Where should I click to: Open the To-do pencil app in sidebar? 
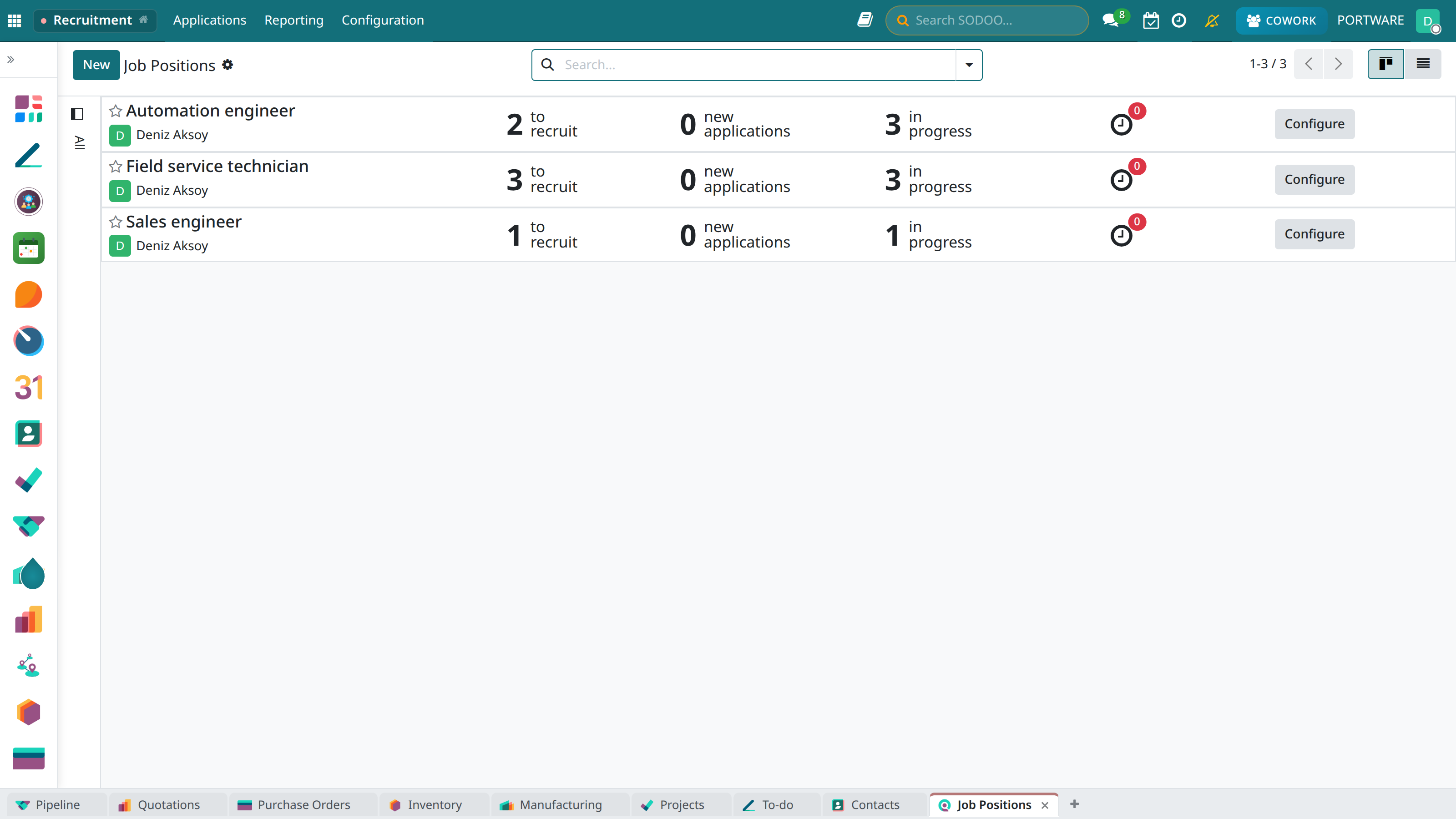28,156
